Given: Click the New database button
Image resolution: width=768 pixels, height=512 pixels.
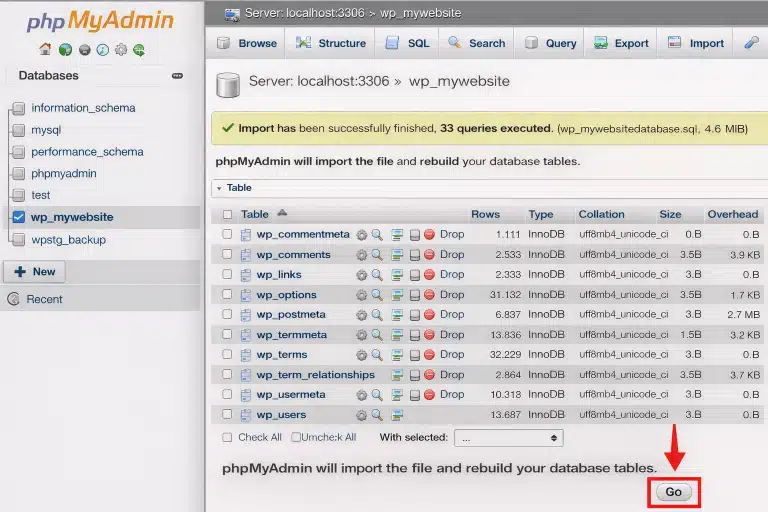Looking at the screenshot, I should tap(34, 272).
